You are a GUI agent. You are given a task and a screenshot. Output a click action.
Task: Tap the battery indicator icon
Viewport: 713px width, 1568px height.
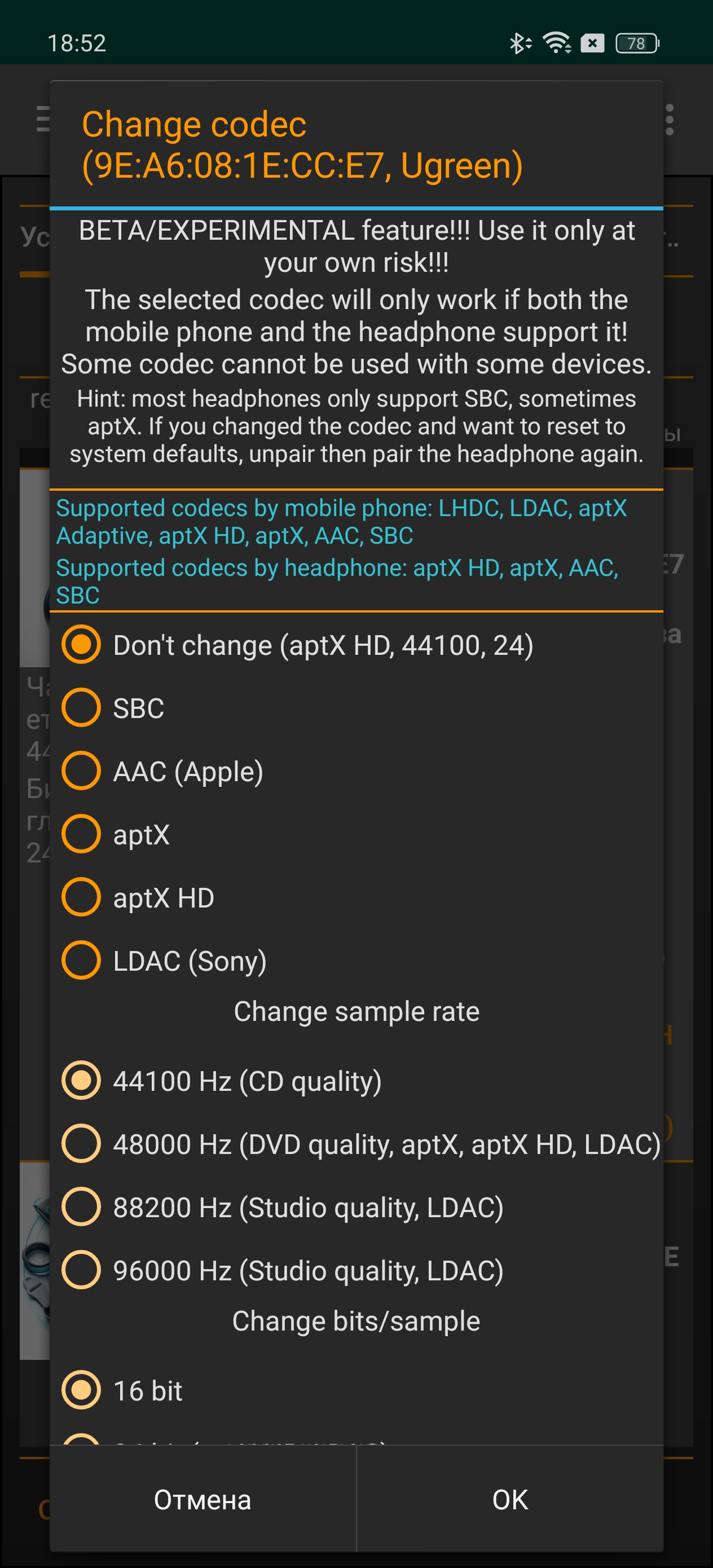[637, 43]
